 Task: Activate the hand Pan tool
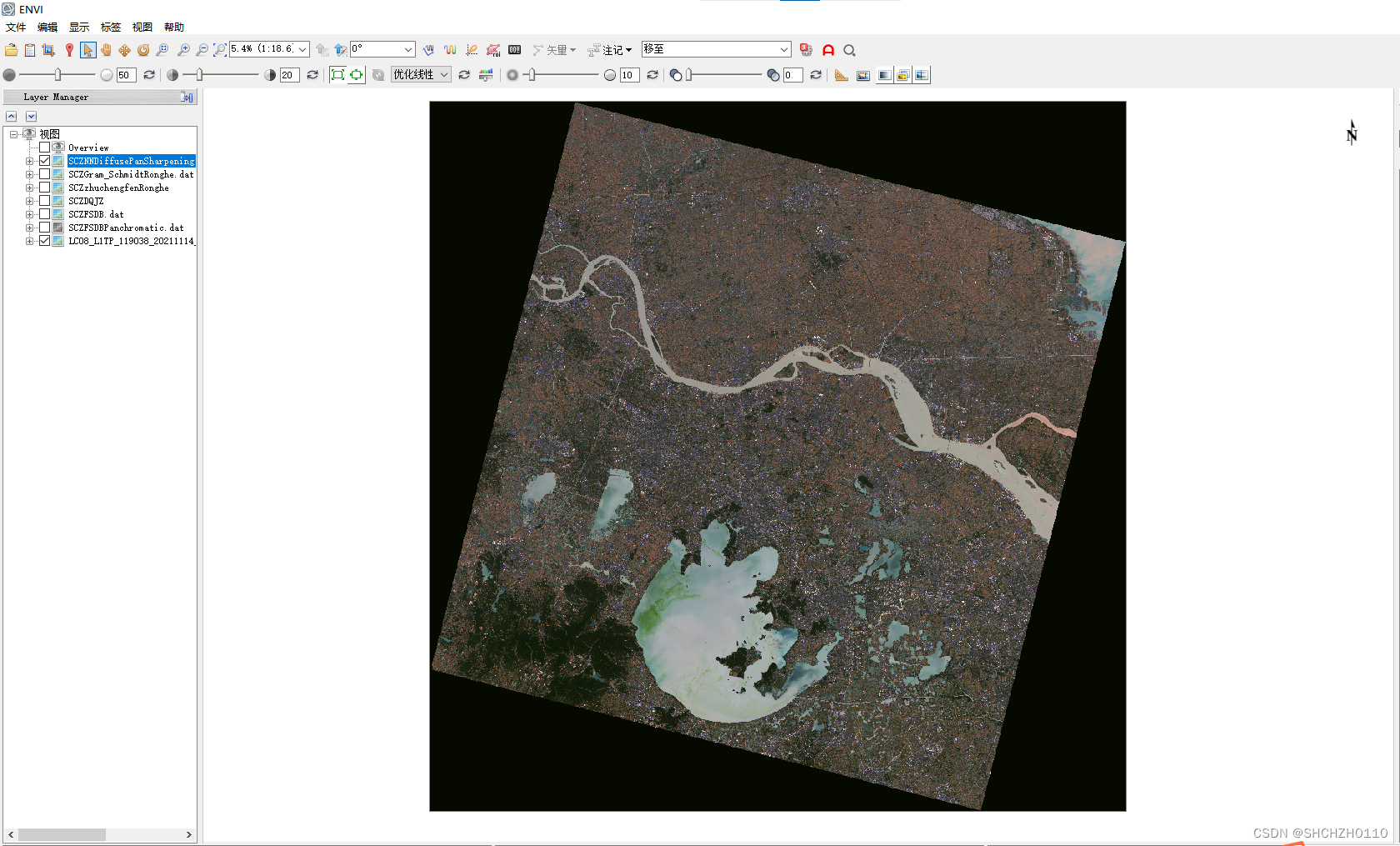(x=107, y=50)
